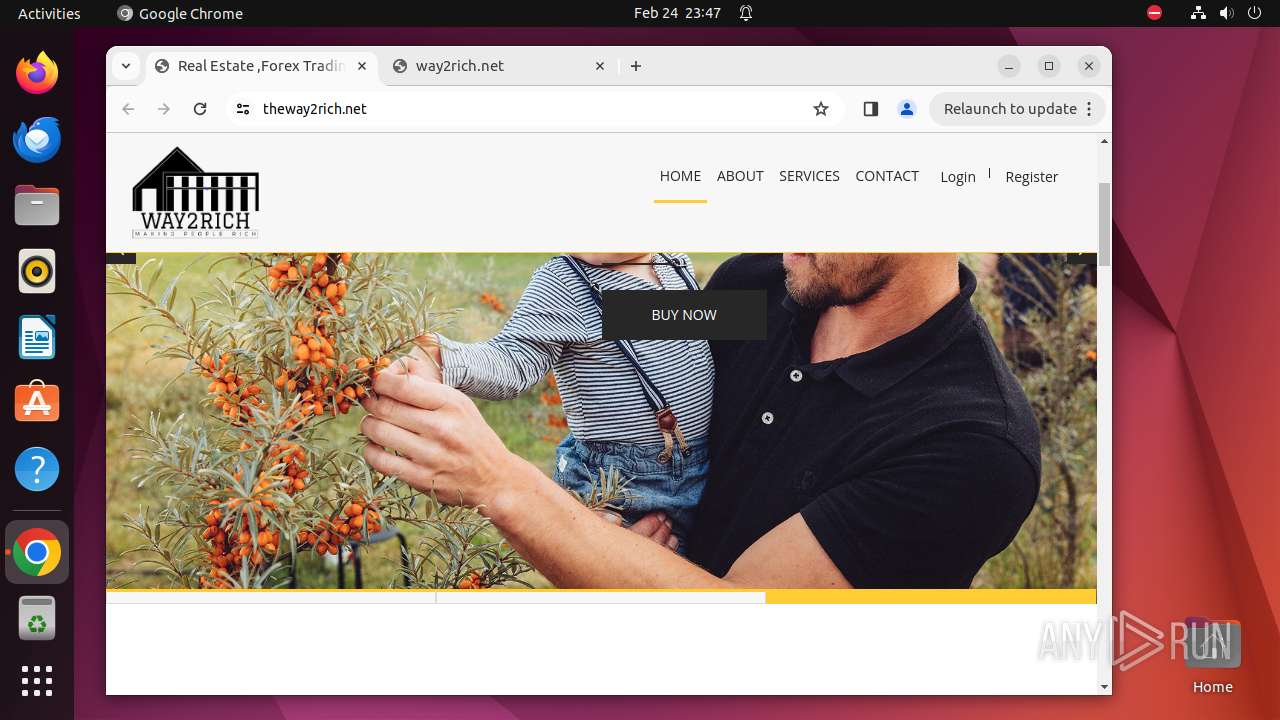Viewport: 1280px width, 720px height.
Task: Open the Chrome profile avatar
Action: pos(907,109)
